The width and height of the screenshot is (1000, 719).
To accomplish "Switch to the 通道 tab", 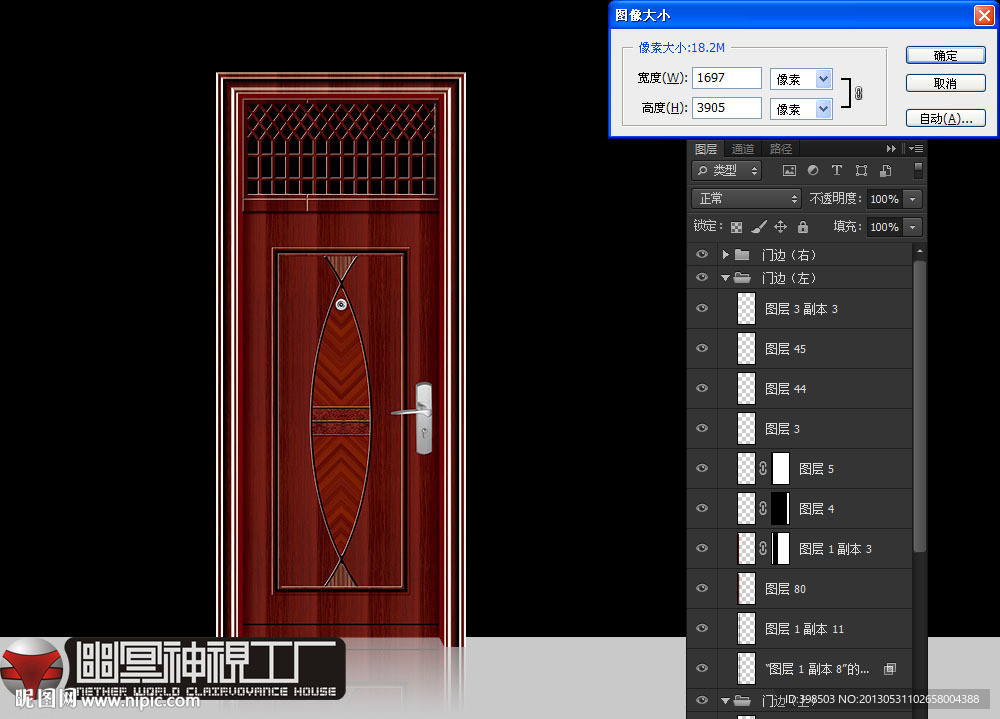I will 743,149.
